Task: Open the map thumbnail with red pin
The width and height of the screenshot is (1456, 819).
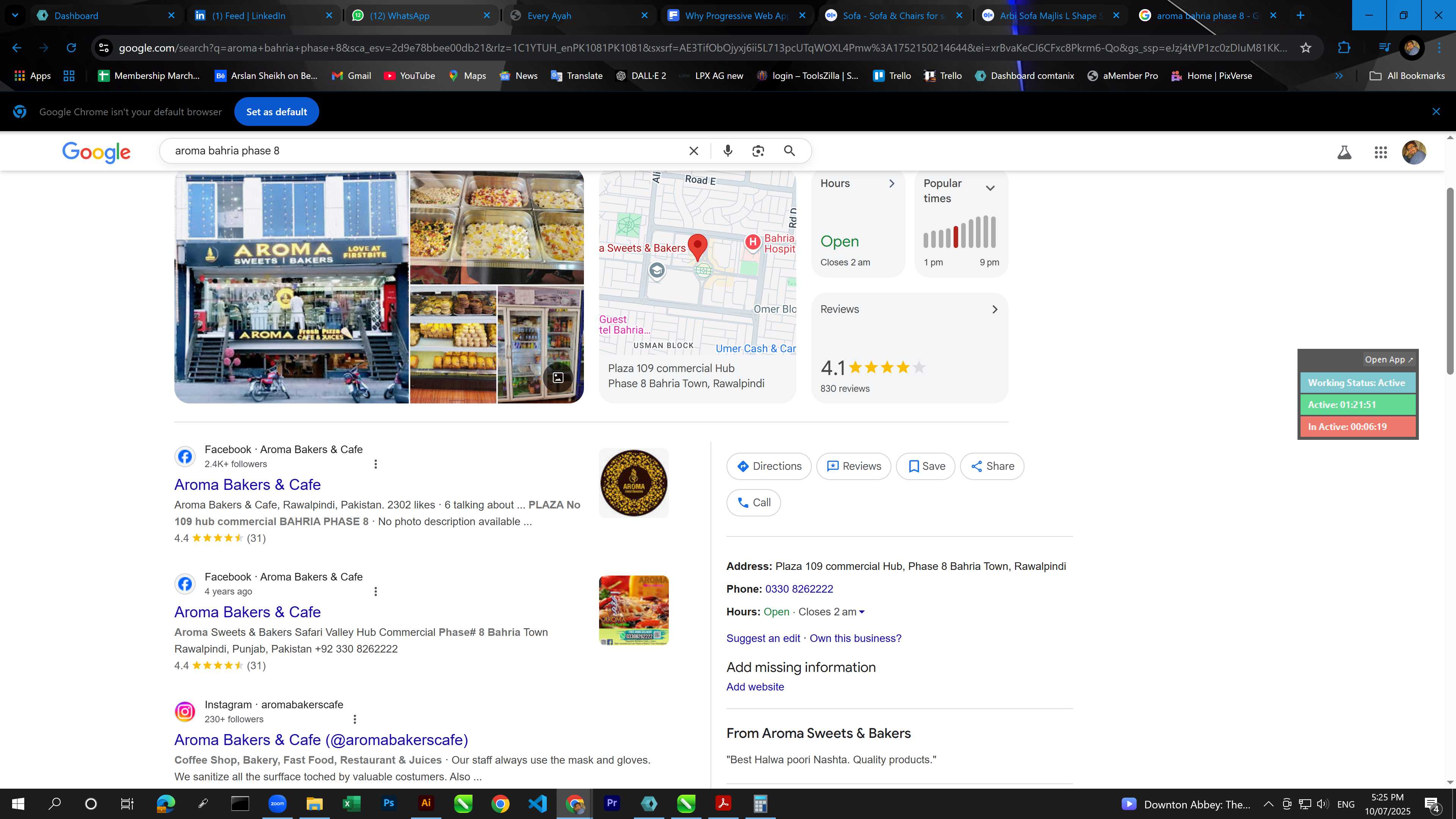Action: click(698, 263)
